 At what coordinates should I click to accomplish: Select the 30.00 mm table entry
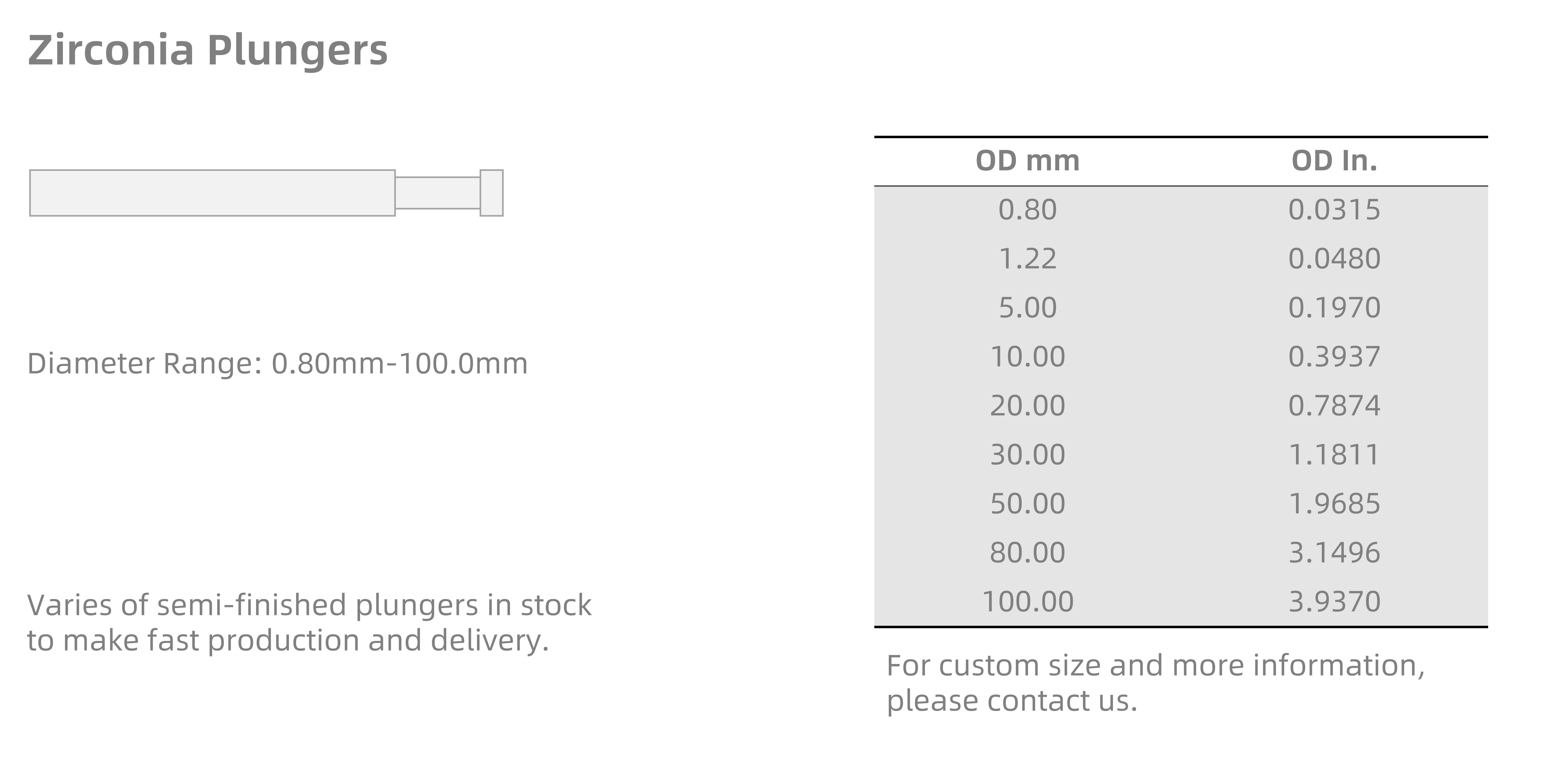coord(1028,455)
